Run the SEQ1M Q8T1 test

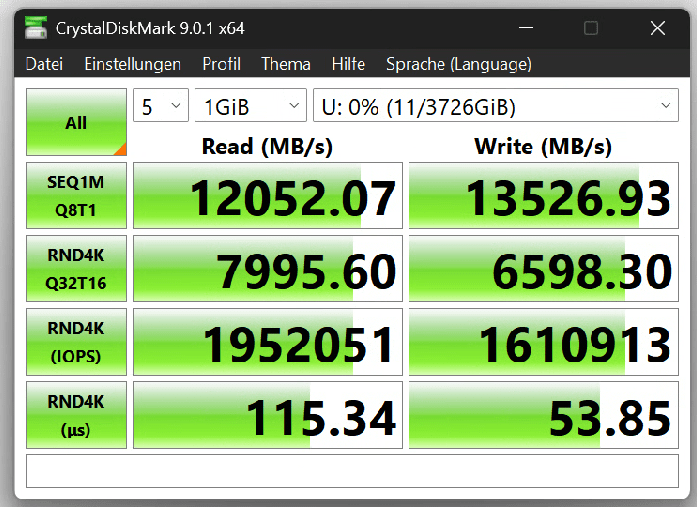pos(76,196)
